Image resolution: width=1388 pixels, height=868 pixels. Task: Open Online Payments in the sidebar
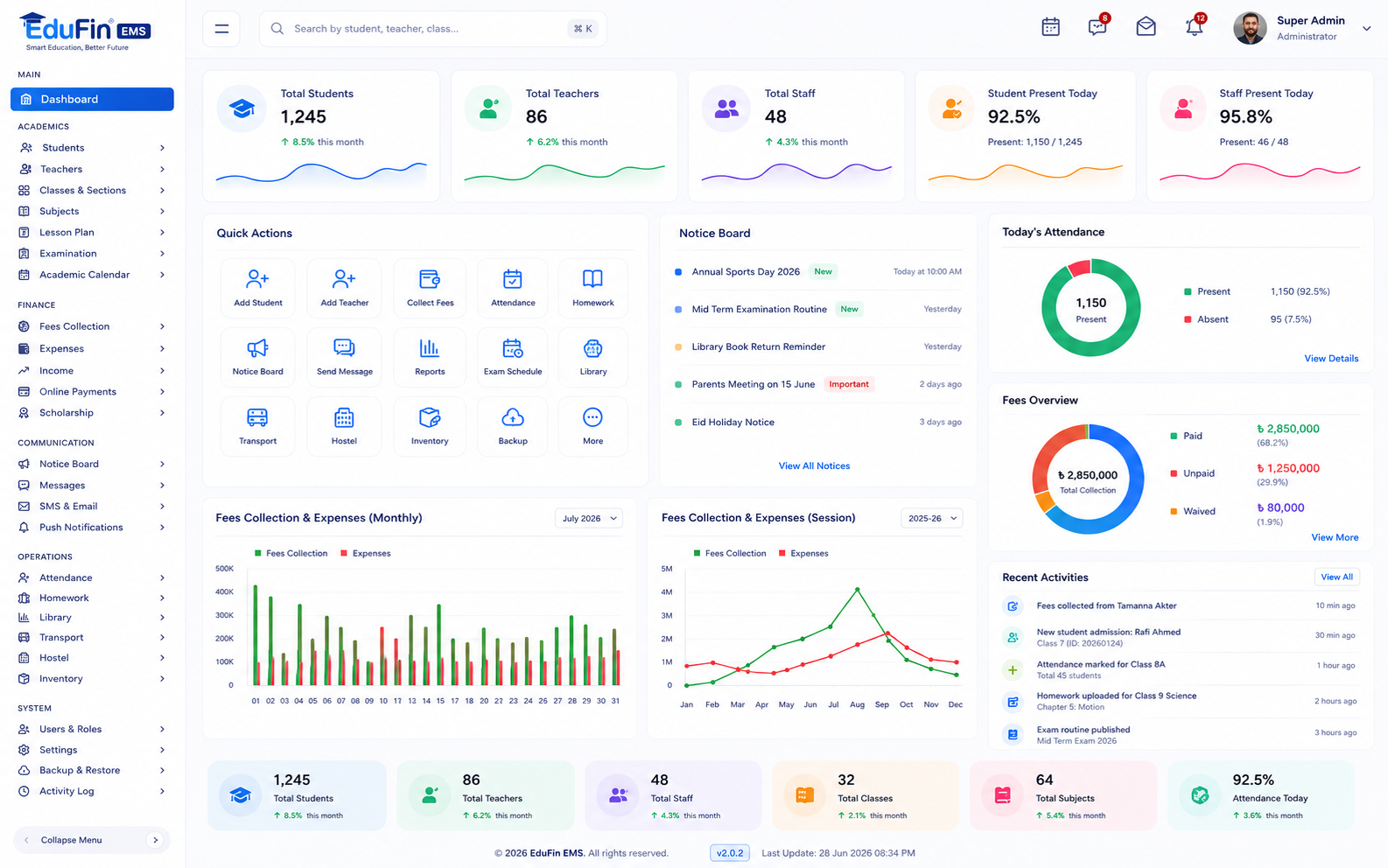pyautogui.click(x=92, y=391)
